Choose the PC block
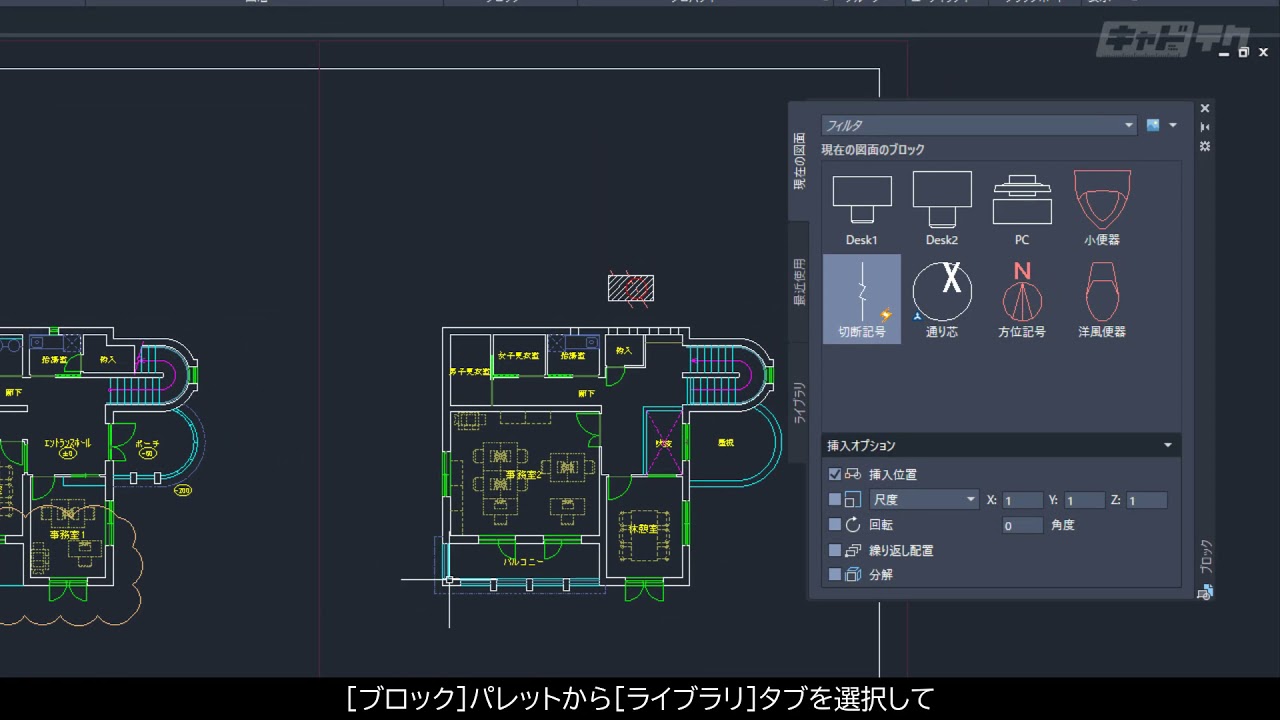Screen dimensions: 1280x720 (1022, 209)
